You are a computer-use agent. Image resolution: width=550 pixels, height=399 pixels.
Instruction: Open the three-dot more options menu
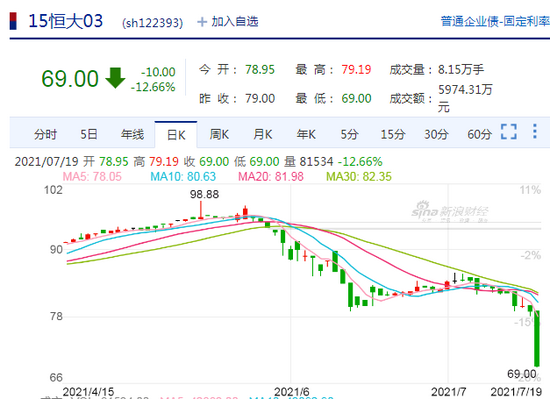(535, 131)
